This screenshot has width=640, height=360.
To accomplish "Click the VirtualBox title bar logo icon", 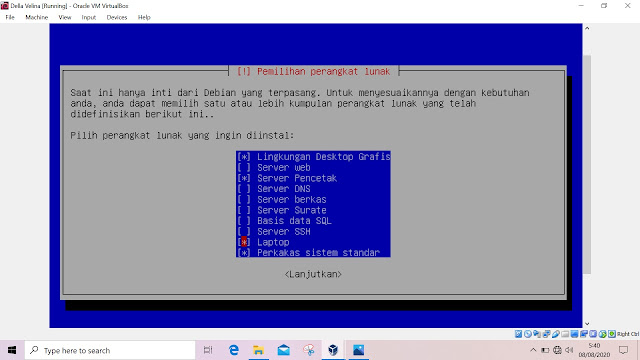I will point(4,6).
